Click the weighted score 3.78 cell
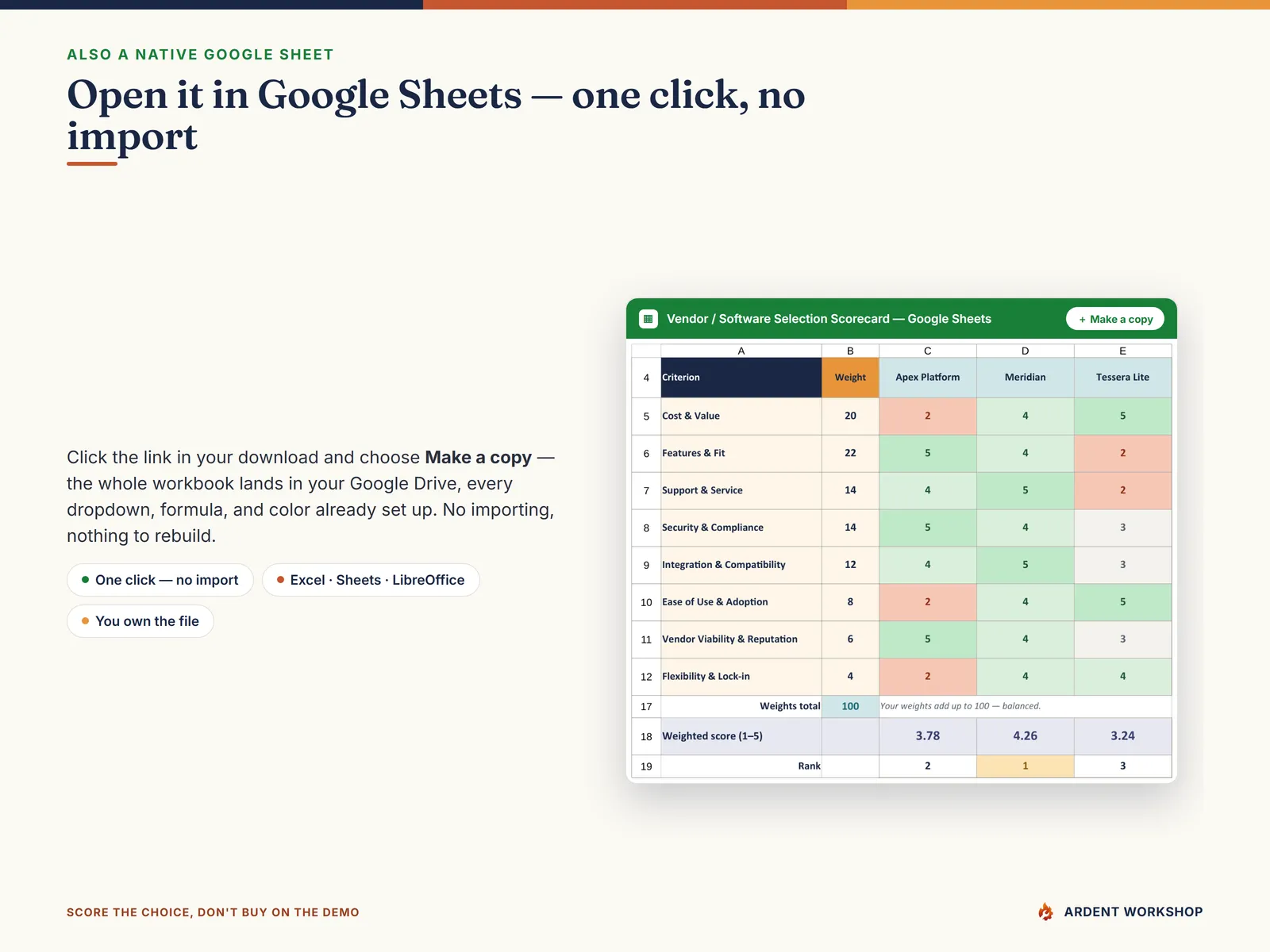 pyautogui.click(x=928, y=736)
